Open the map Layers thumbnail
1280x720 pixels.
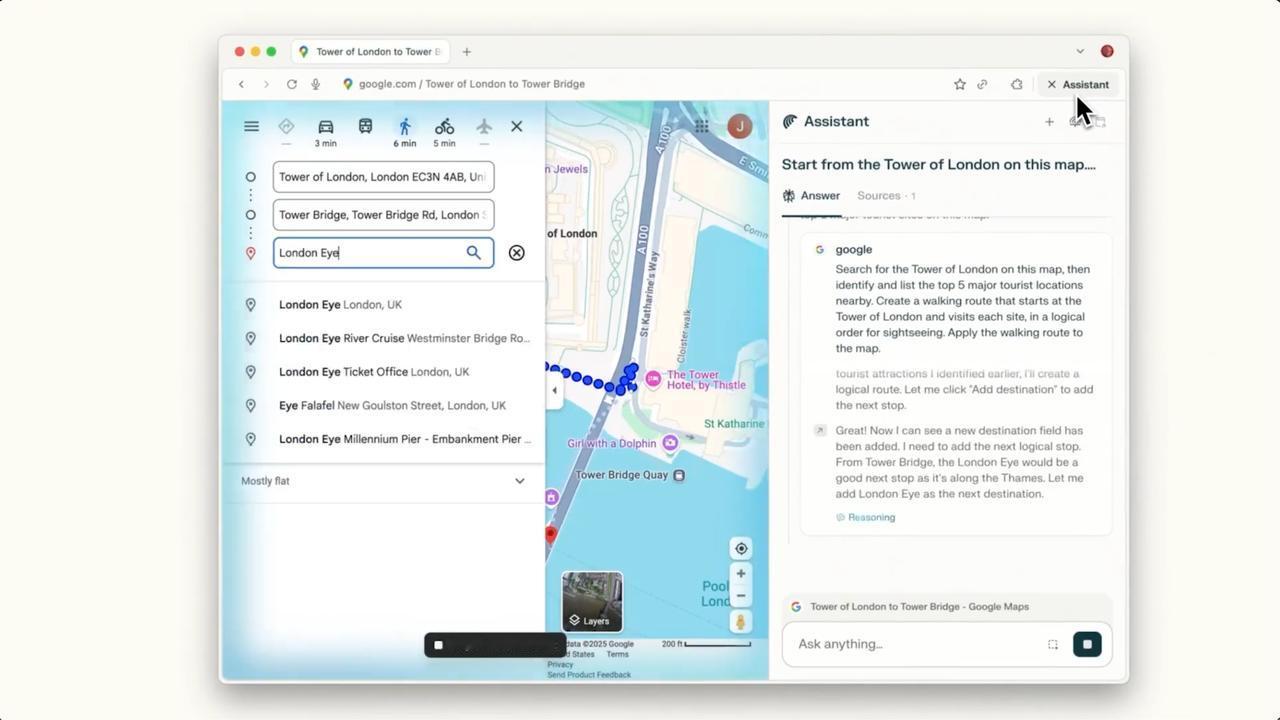592,602
